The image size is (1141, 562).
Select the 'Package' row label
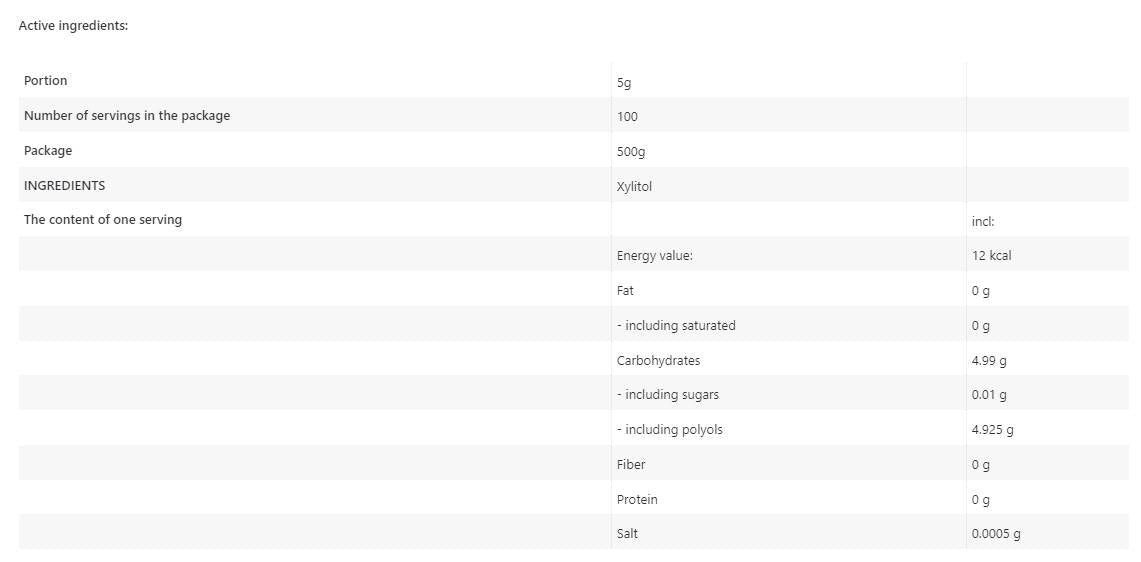coord(48,151)
